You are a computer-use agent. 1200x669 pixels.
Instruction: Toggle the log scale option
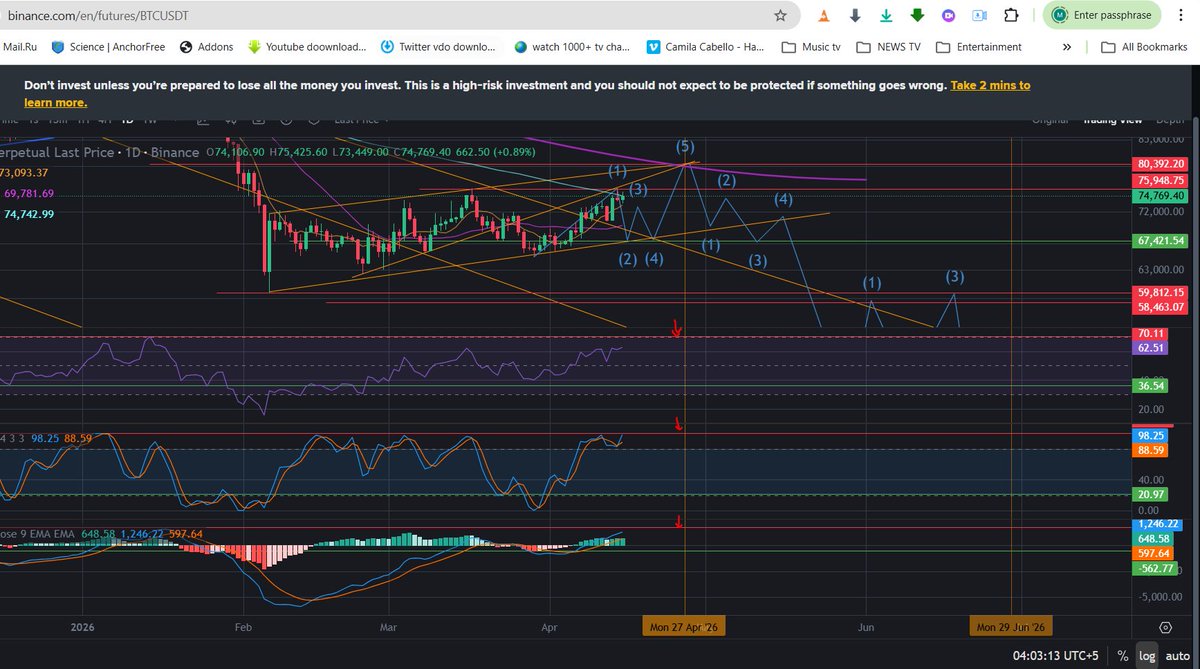tap(1145, 656)
